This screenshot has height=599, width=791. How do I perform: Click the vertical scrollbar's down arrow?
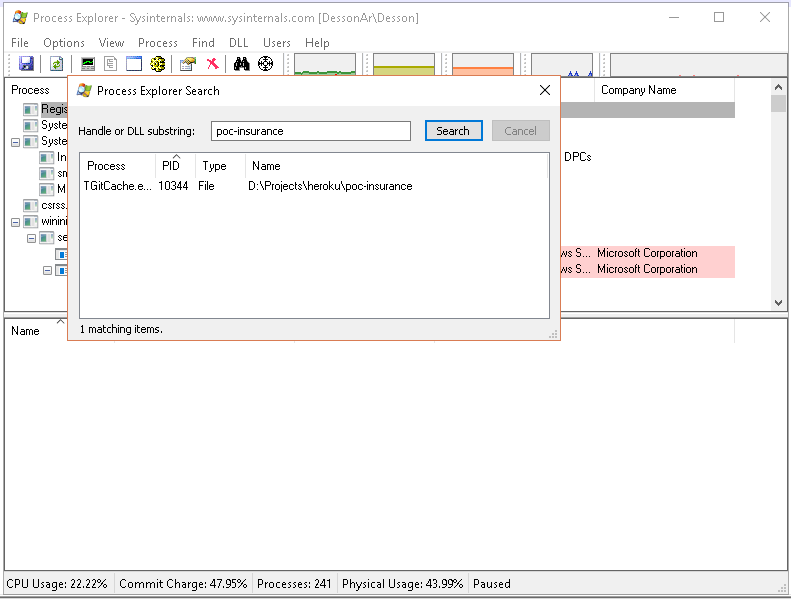pyautogui.click(x=779, y=302)
